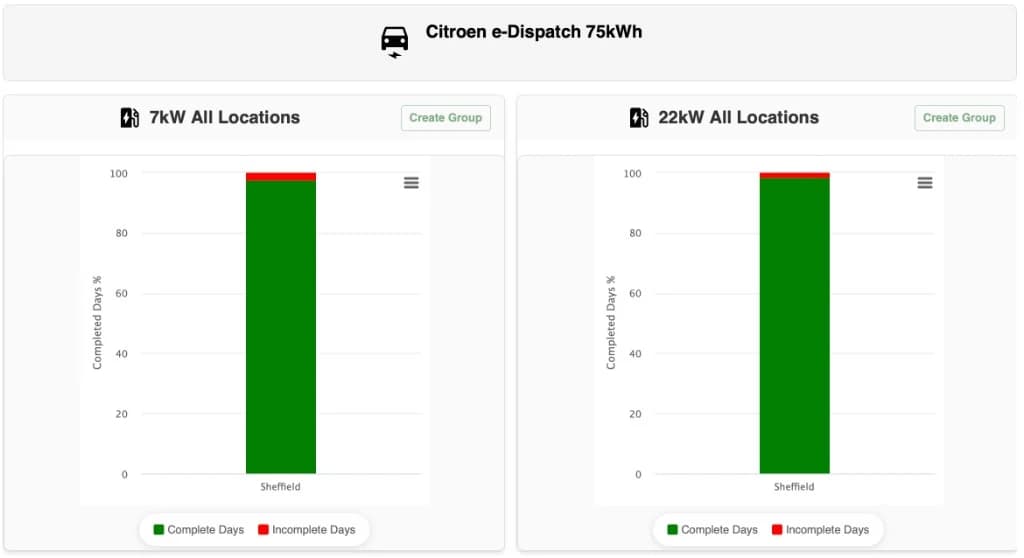The height and width of the screenshot is (558, 1024).
Task: Click red Incomplete Days swatch in 7kW legend
Action: [263, 529]
